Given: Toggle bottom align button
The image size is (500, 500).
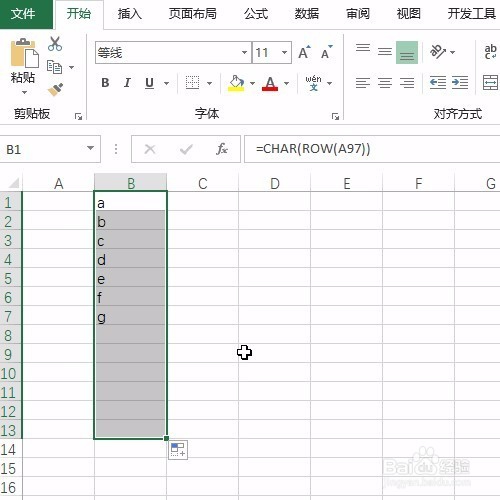Looking at the screenshot, I should click(407, 52).
